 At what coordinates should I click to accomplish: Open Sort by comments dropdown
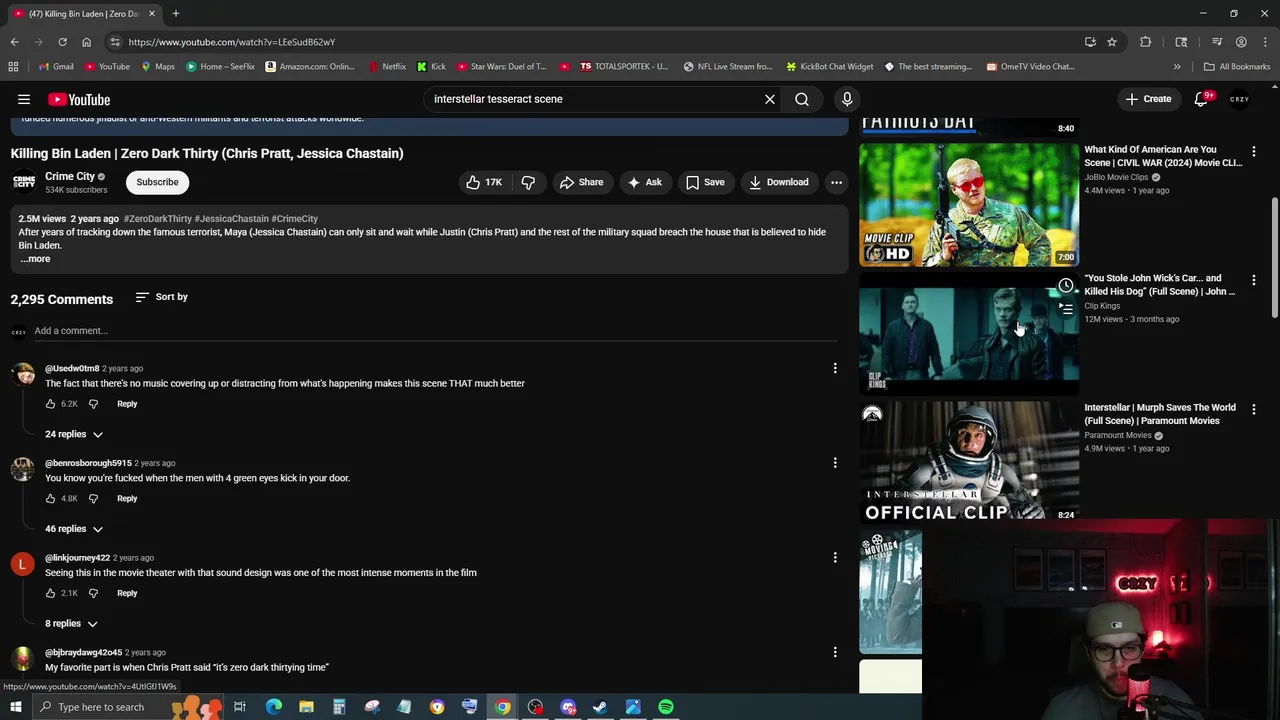pos(161,297)
